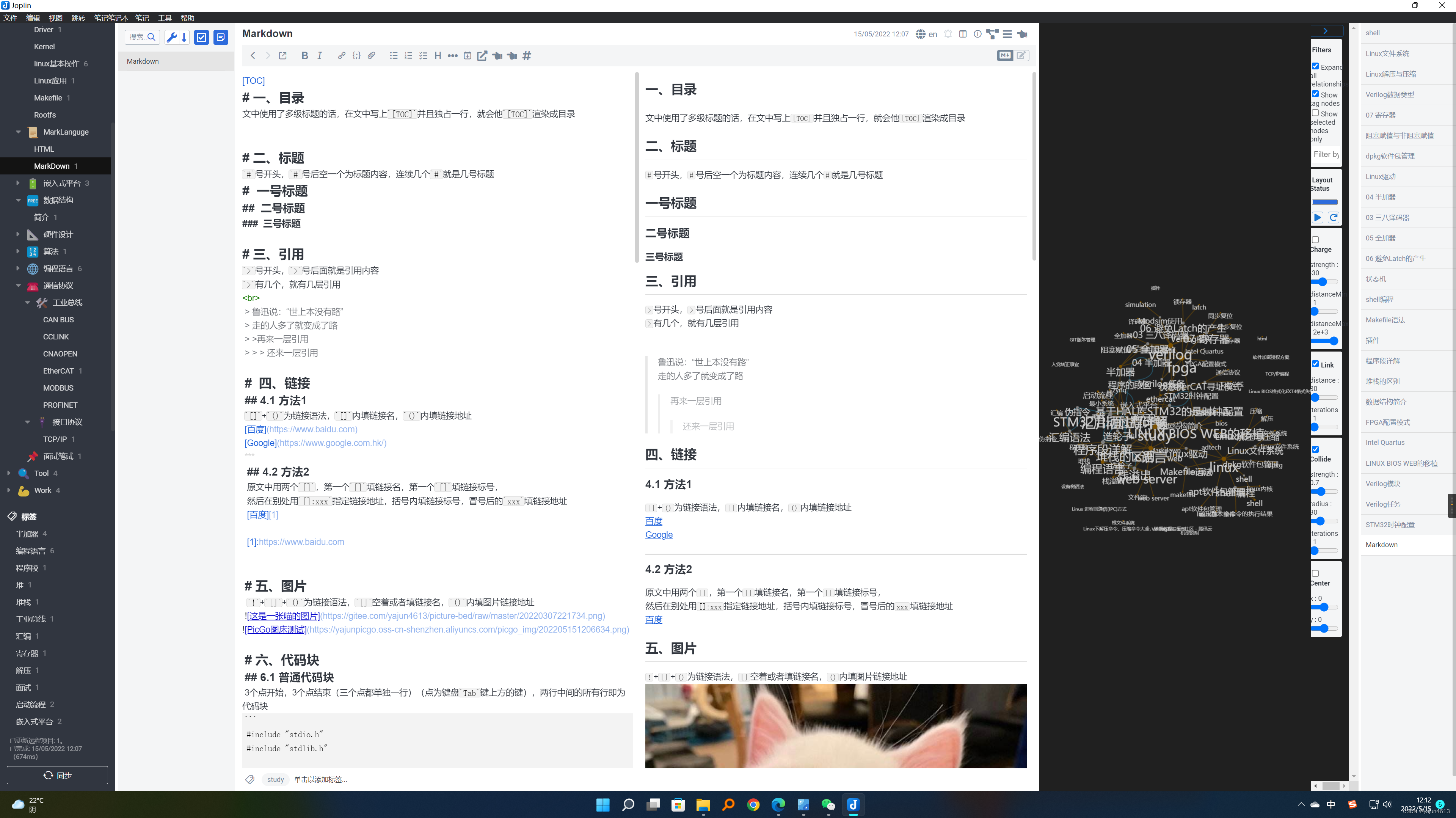Switch to the rich text editor toggle
Viewport: 1456px width, 818px height.
pos(1021,55)
